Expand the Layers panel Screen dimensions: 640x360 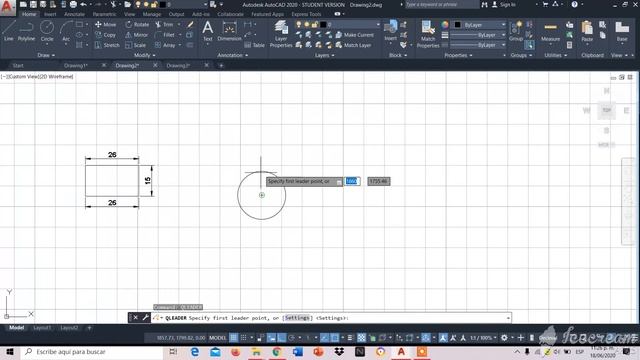coord(324,55)
